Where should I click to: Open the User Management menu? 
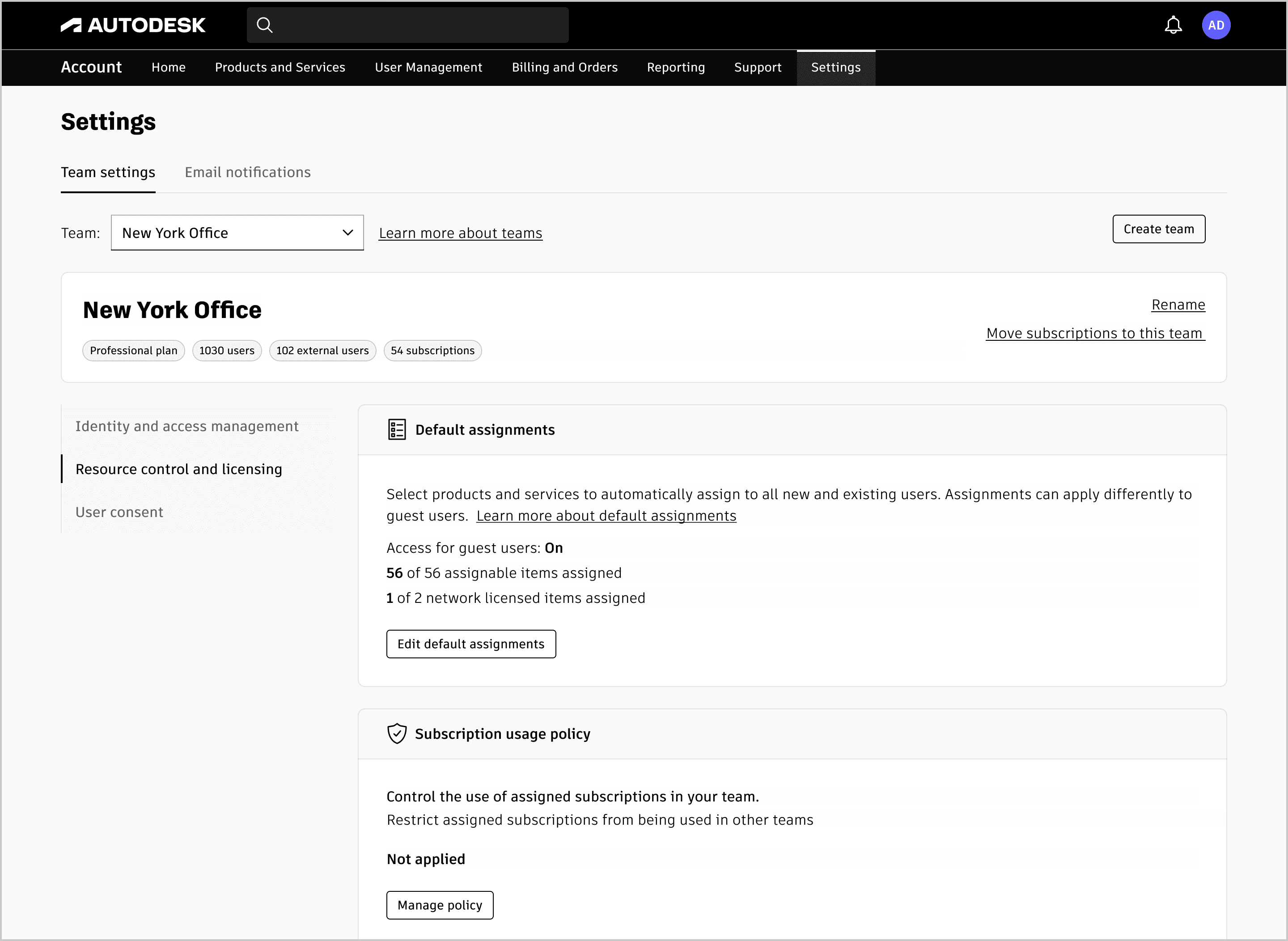(x=428, y=67)
